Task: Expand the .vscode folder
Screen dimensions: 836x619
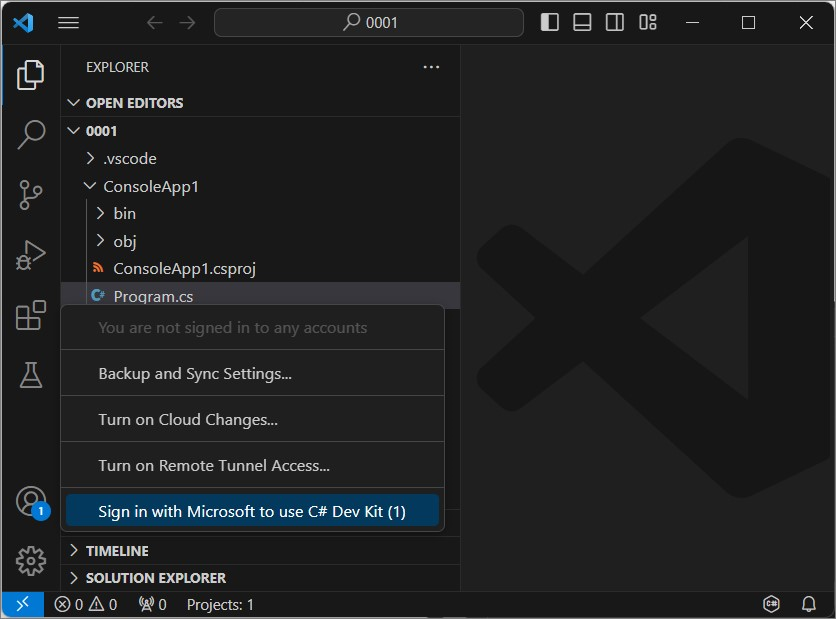Action: 260,158
